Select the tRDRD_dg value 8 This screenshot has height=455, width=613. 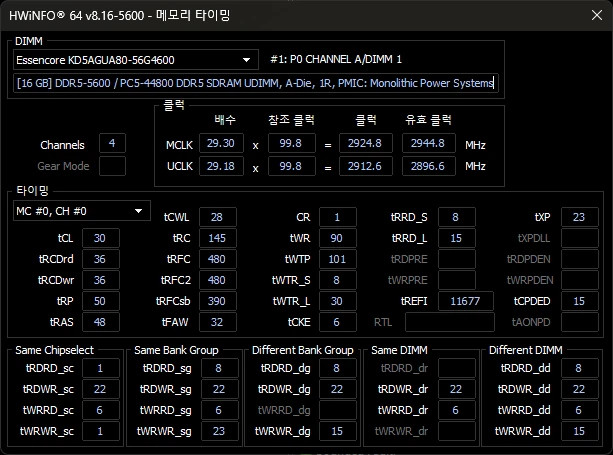[338, 368]
